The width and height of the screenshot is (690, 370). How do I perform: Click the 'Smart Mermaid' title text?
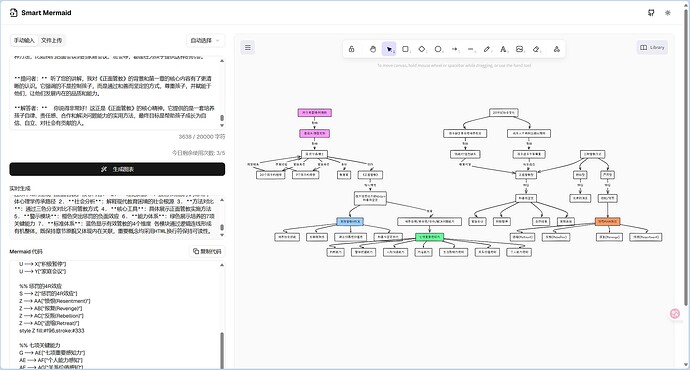point(46,13)
